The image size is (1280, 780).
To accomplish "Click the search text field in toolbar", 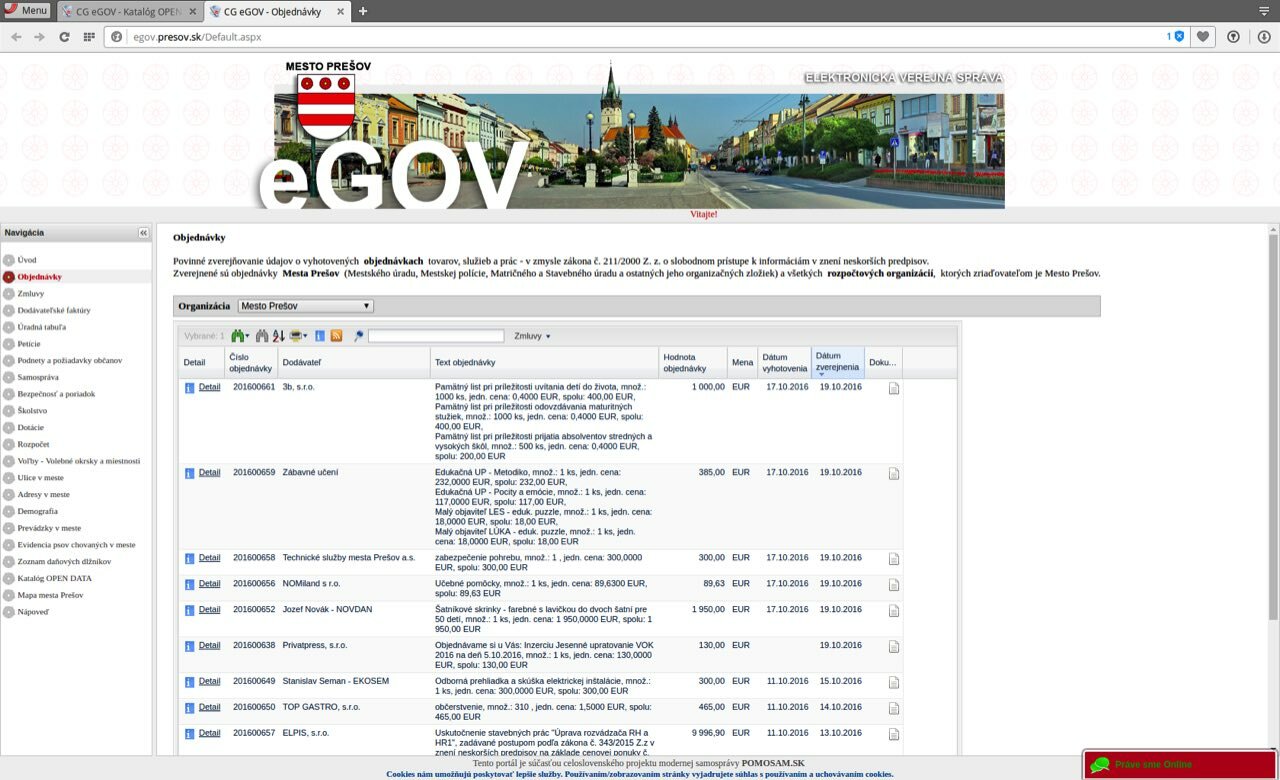I will point(436,336).
